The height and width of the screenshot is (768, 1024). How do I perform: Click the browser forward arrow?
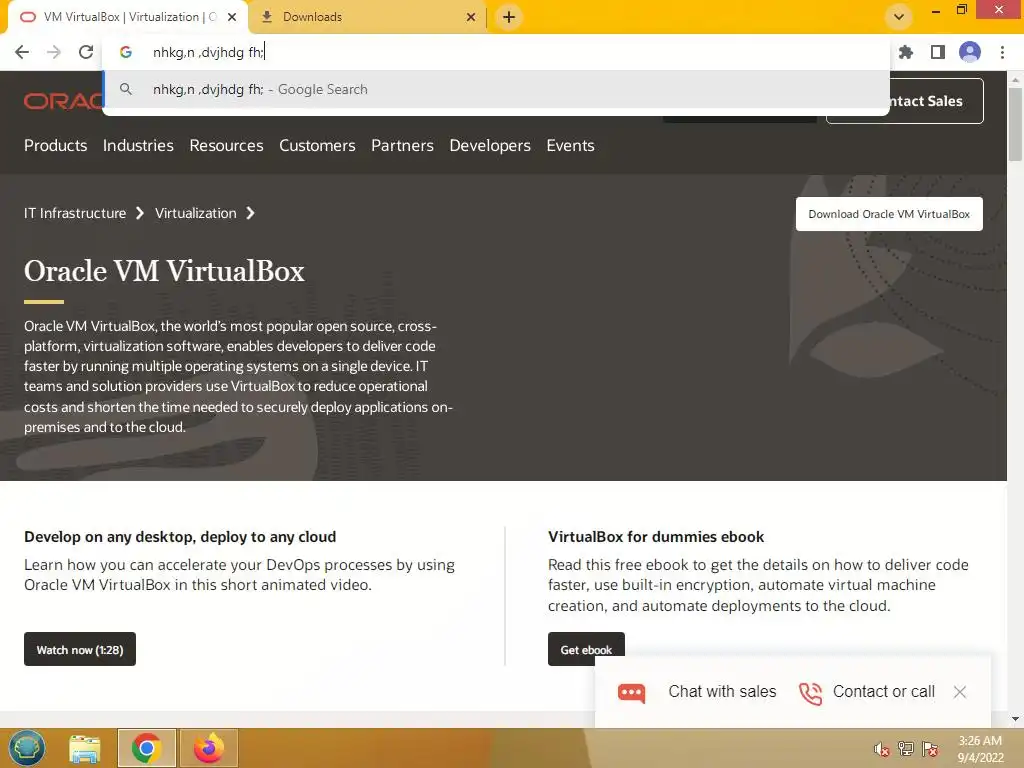[x=54, y=52]
